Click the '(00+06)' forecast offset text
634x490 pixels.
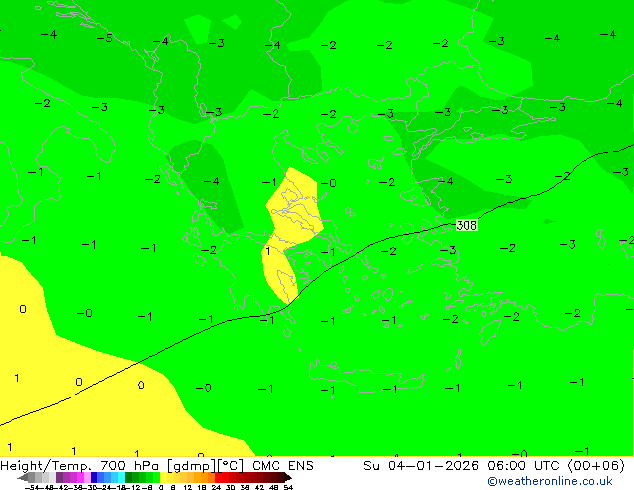[x=596, y=466]
